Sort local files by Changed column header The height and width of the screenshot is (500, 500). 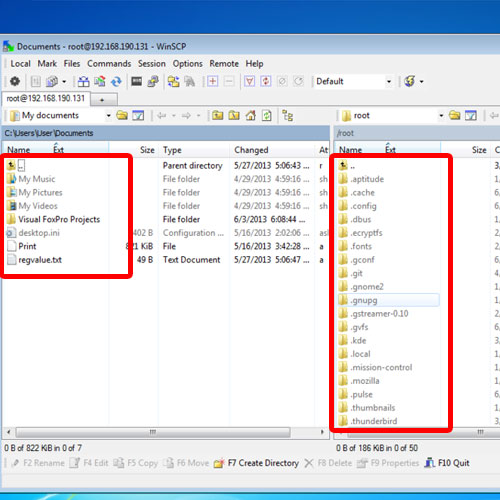(273, 150)
